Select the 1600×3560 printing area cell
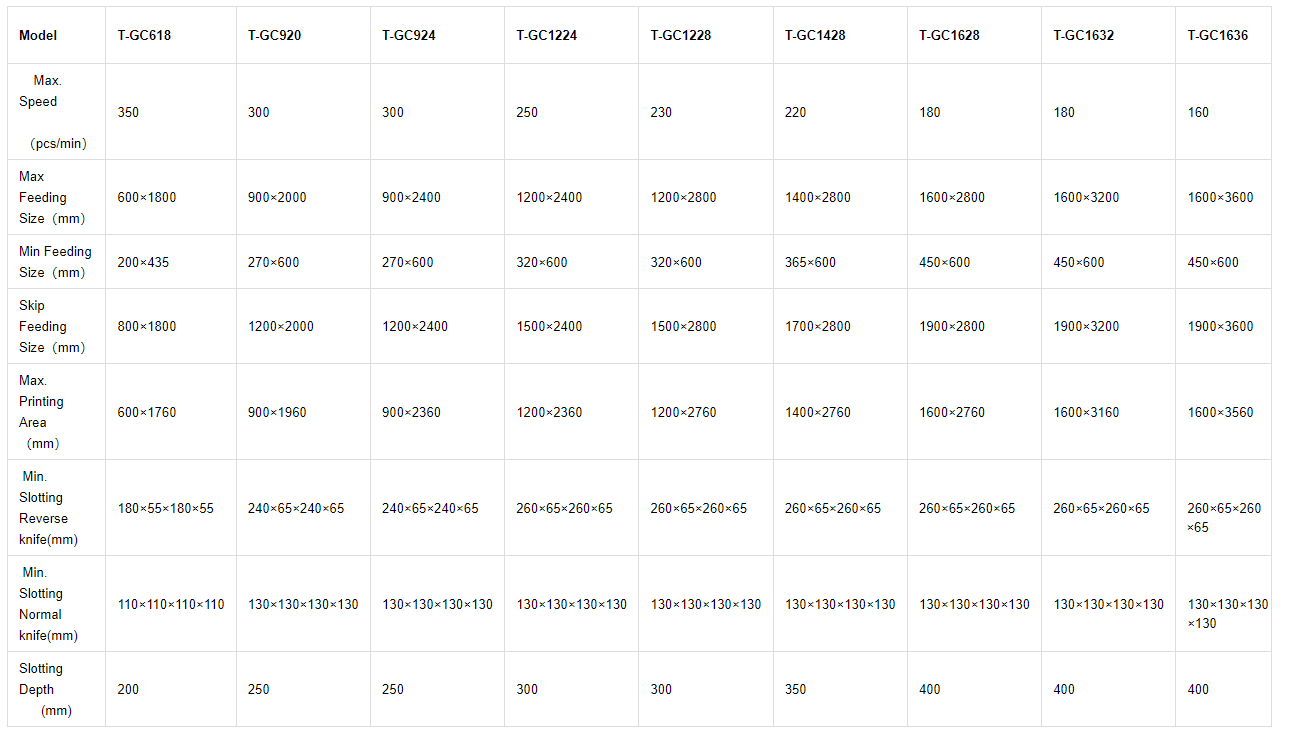 (1220, 412)
